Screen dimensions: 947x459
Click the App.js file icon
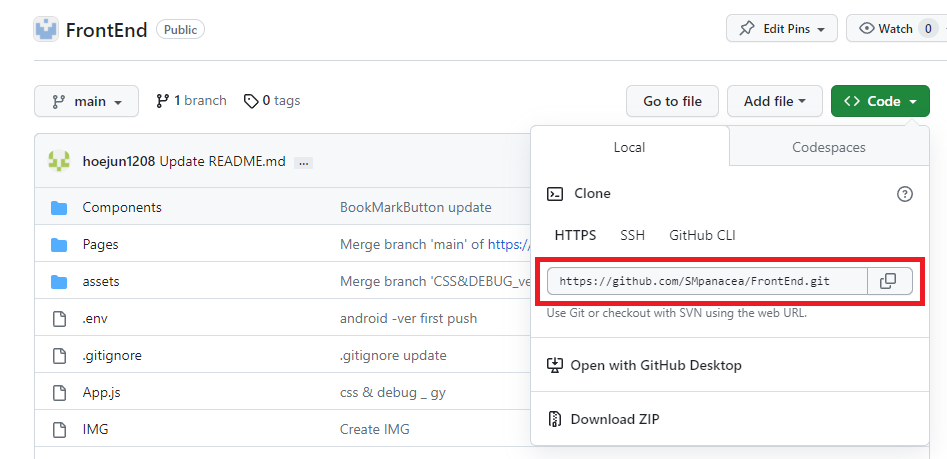[x=59, y=393]
